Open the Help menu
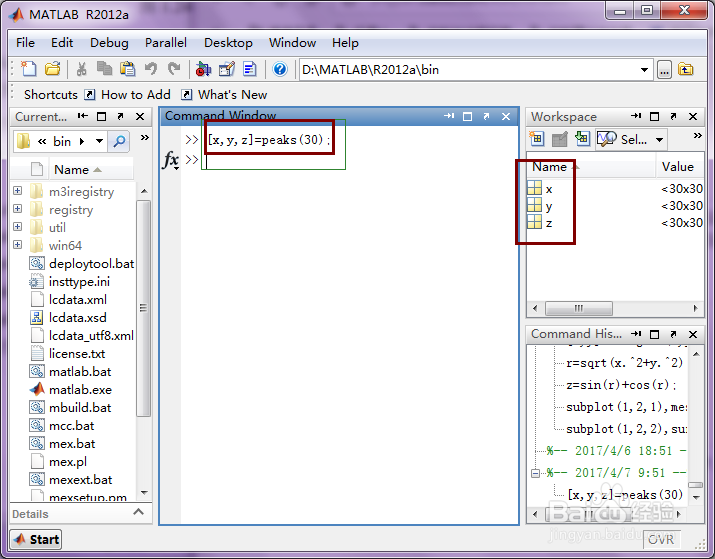 point(345,43)
